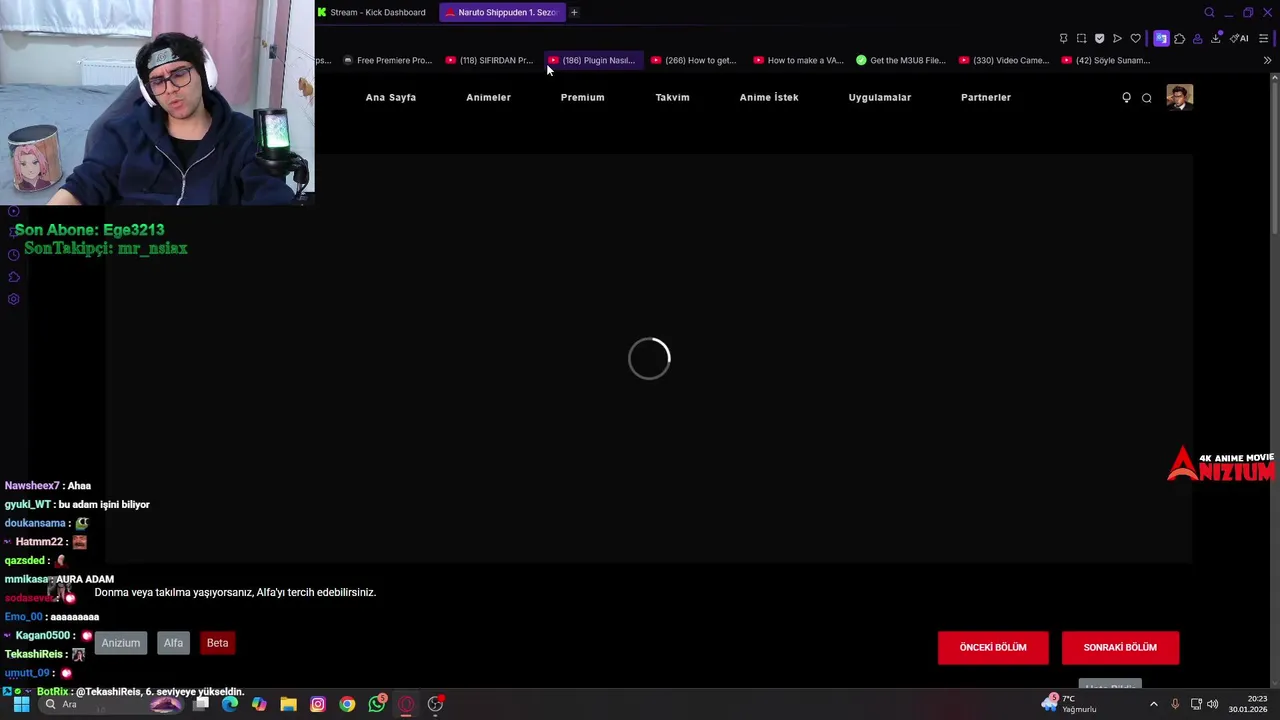The height and width of the screenshot is (720, 1280).
Task: Click the loading video player area
Action: tap(649, 358)
